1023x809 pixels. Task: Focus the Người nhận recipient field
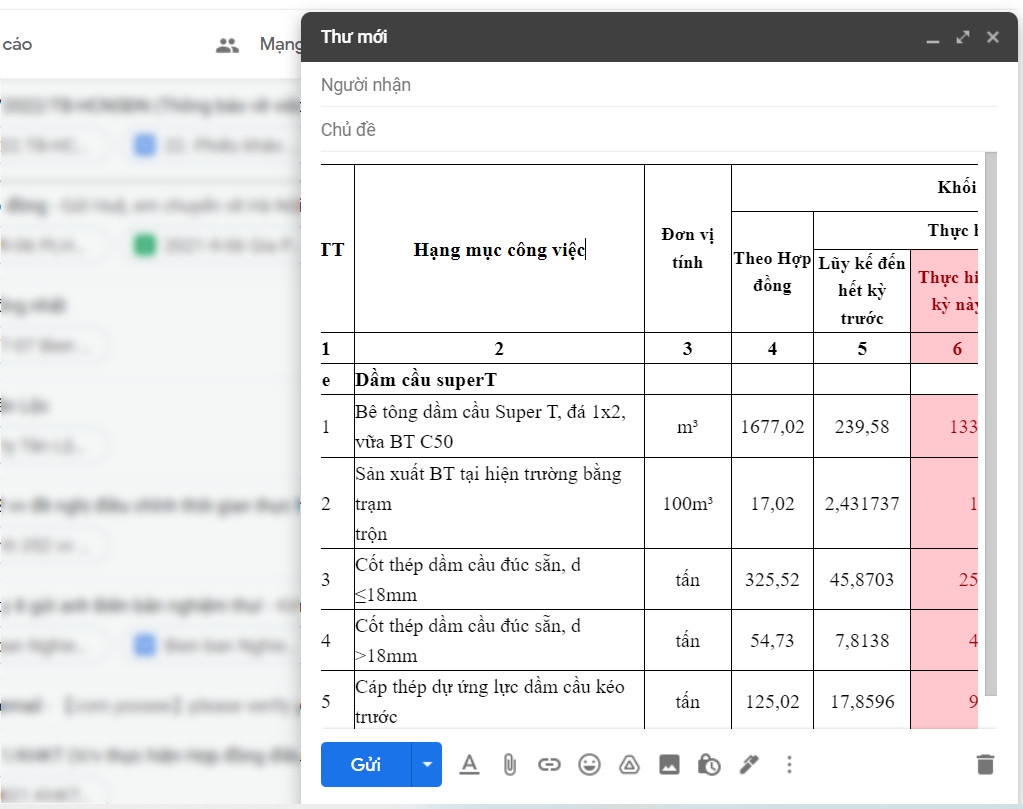point(659,85)
